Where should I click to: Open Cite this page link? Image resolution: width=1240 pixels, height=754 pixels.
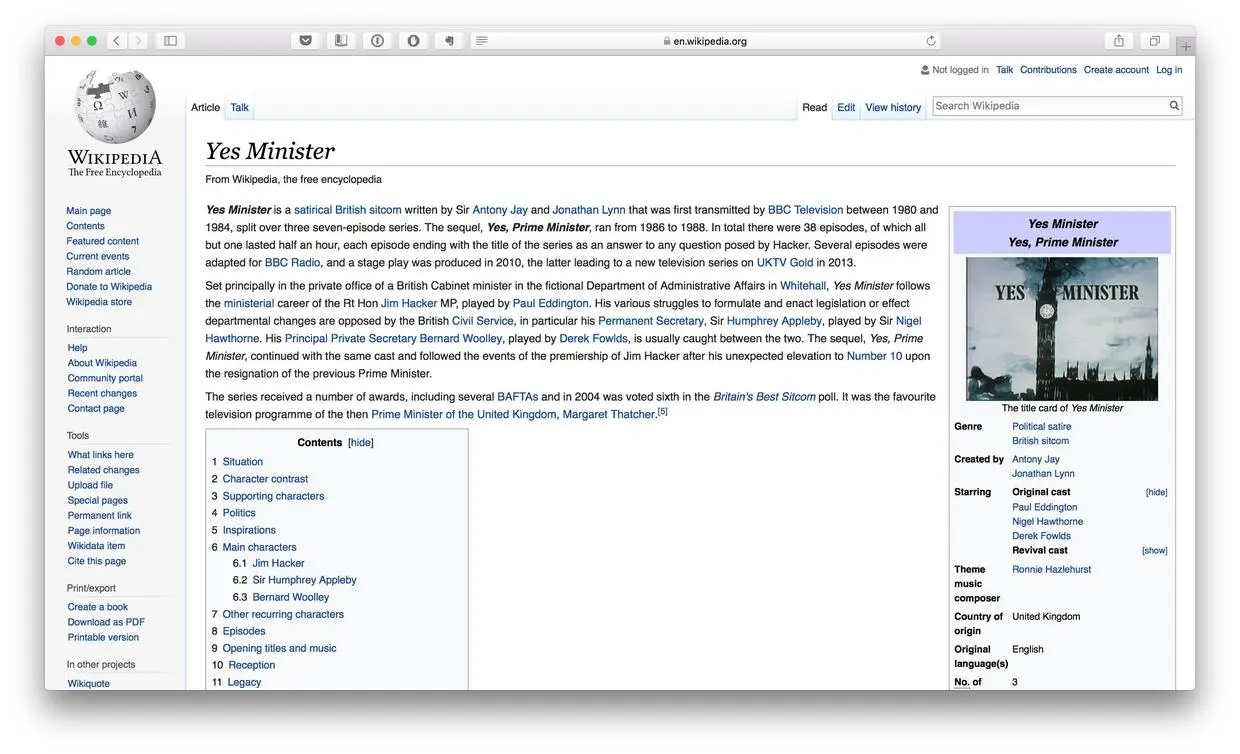pos(97,561)
